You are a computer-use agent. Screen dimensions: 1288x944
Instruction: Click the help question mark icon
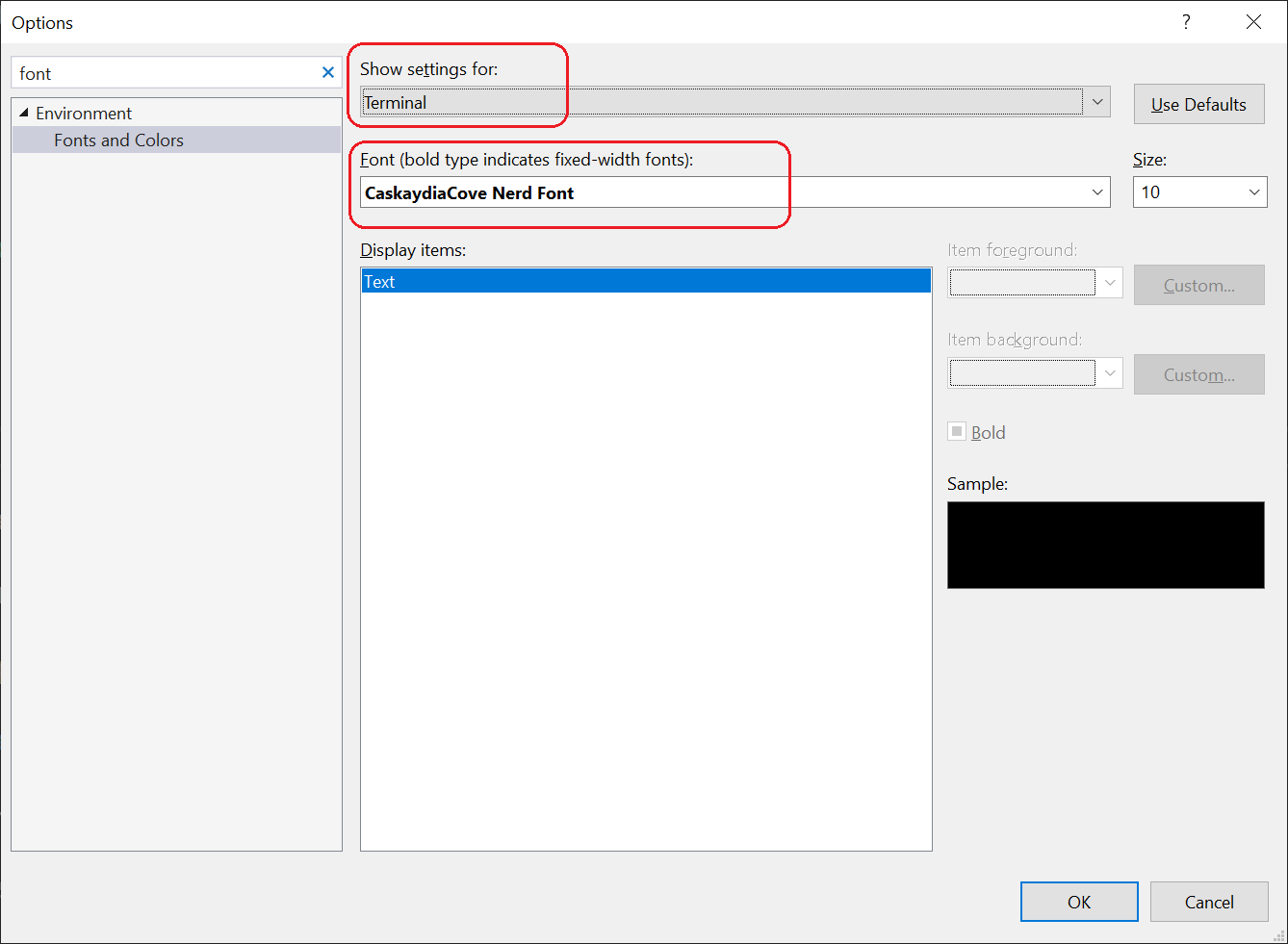point(1186,21)
